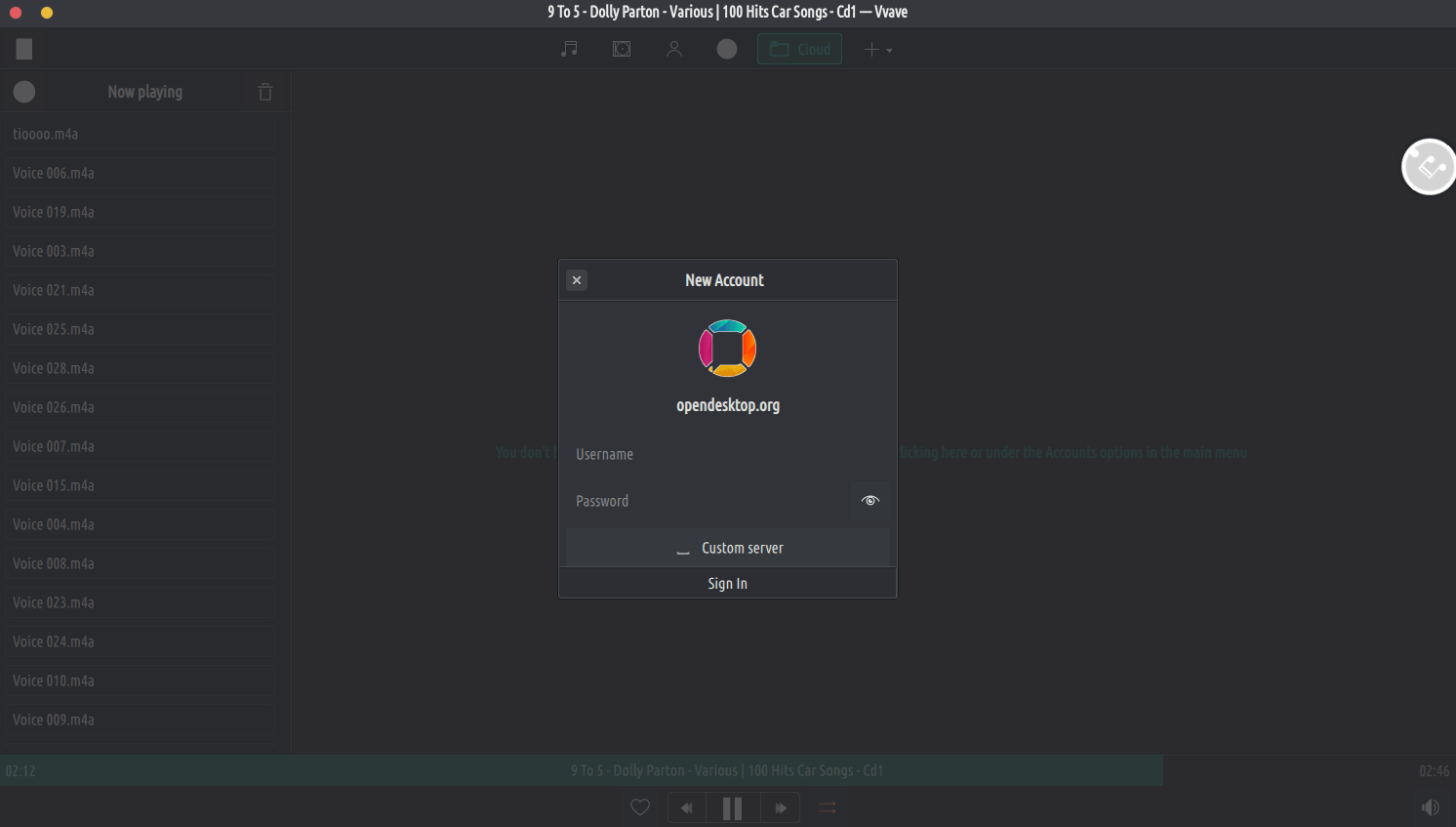1456x827 pixels.
Task: Switch to the Cloud tab
Action: coord(799,49)
